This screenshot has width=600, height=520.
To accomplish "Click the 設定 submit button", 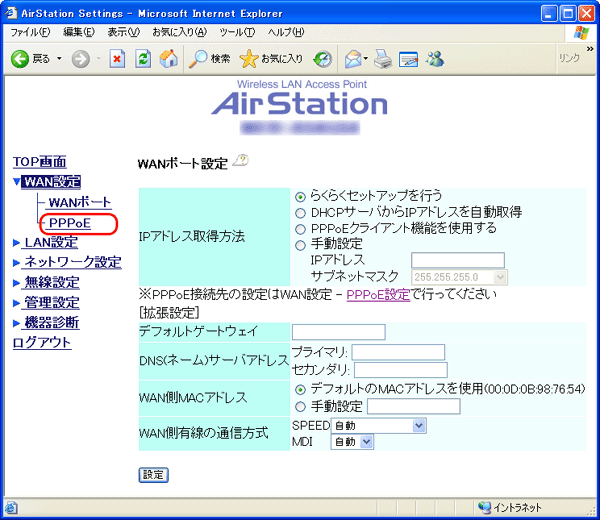I will [153, 475].
